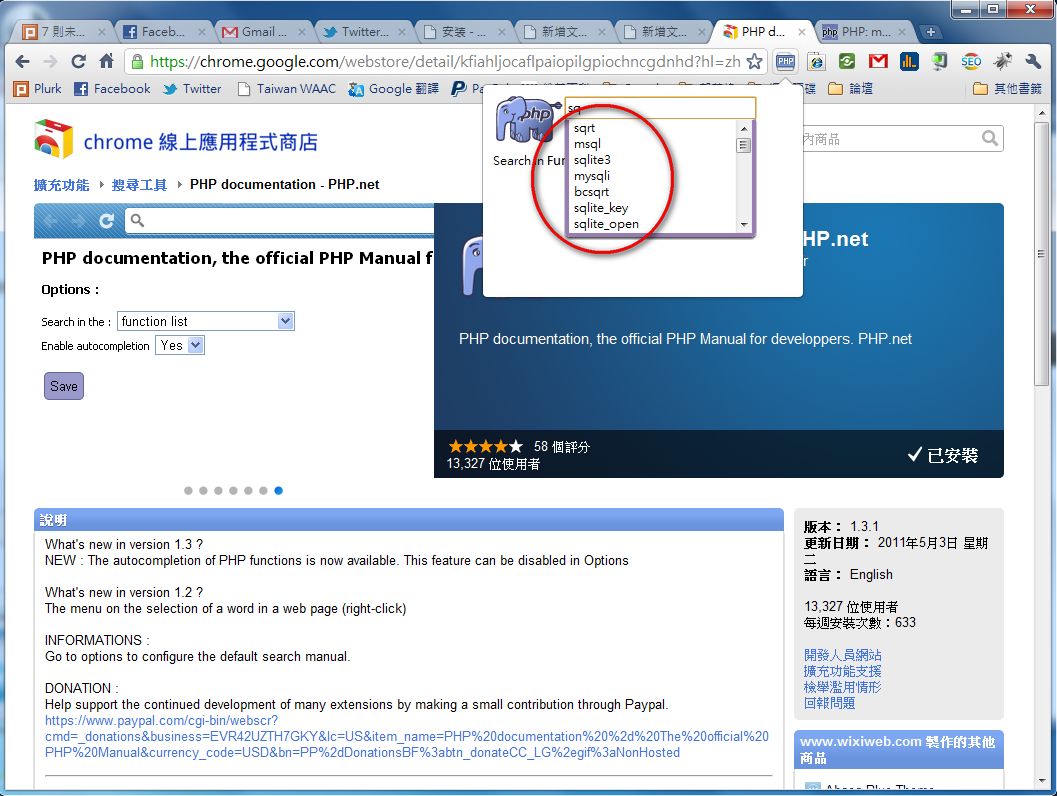The width and height of the screenshot is (1057, 796).
Task: Go to the home page icon
Action: (107, 61)
